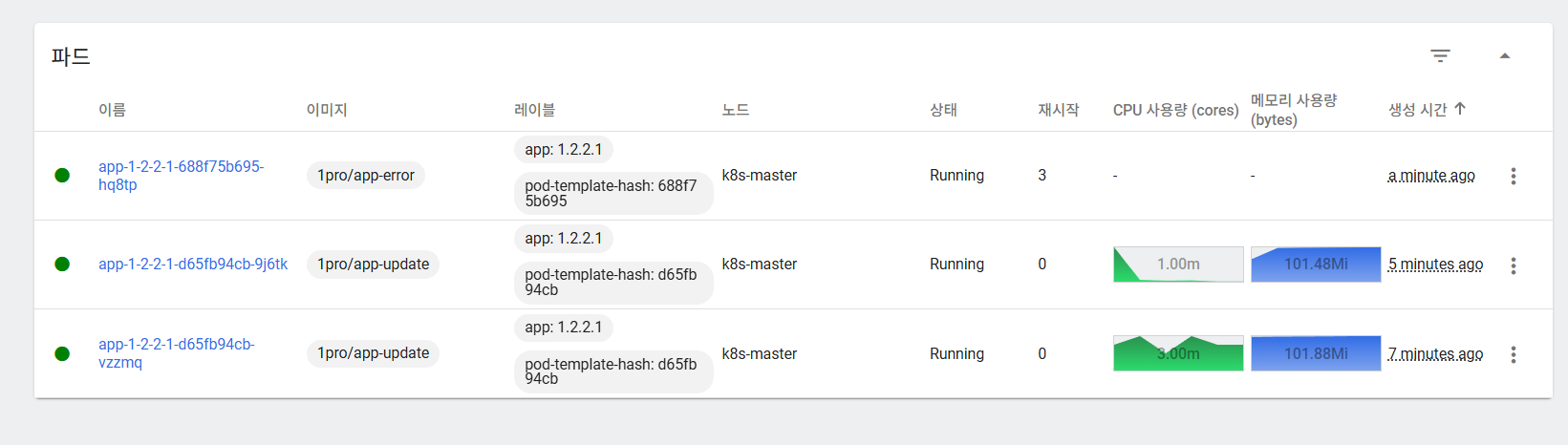The height and width of the screenshot is (445, 1568).
Task: Click the 1pro/app-error image chip
Action: click(366, 176)
